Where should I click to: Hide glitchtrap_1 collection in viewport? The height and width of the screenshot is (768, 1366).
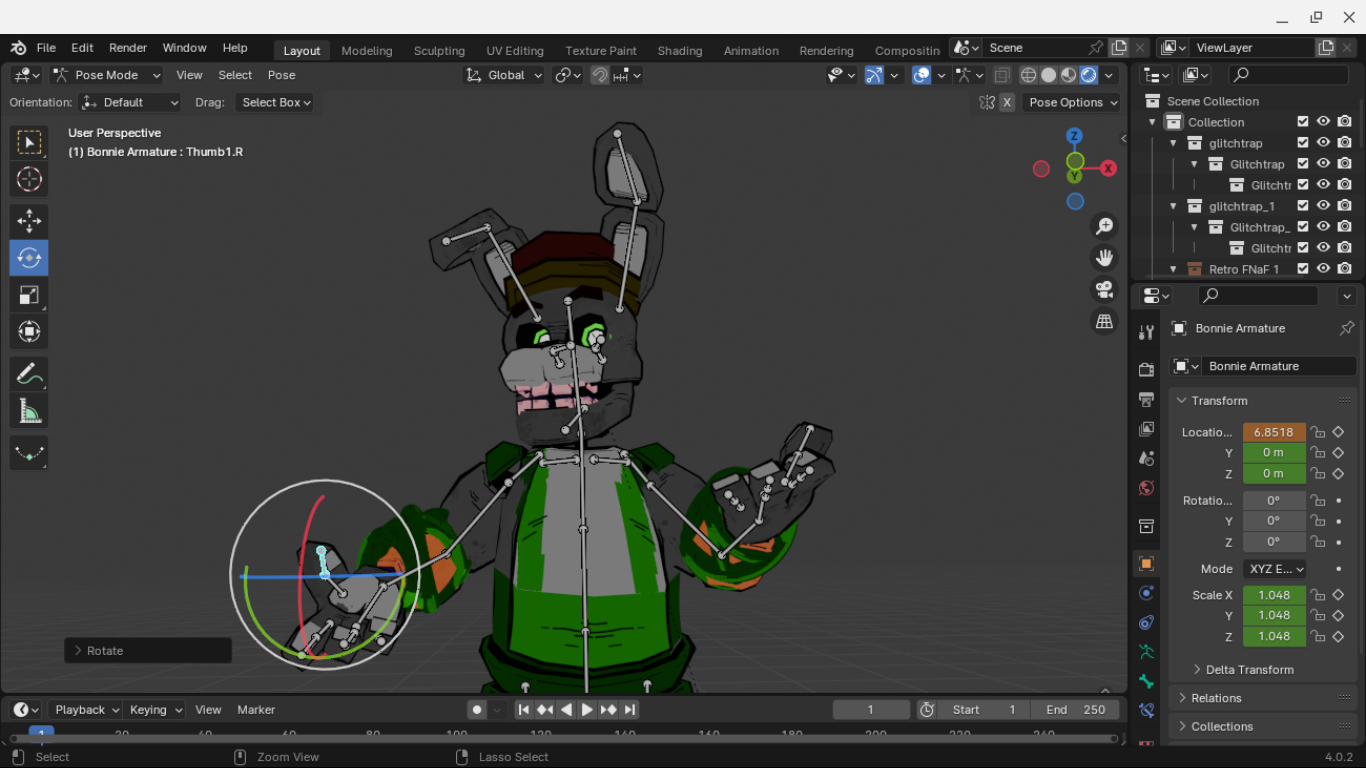click(1323, 206)
